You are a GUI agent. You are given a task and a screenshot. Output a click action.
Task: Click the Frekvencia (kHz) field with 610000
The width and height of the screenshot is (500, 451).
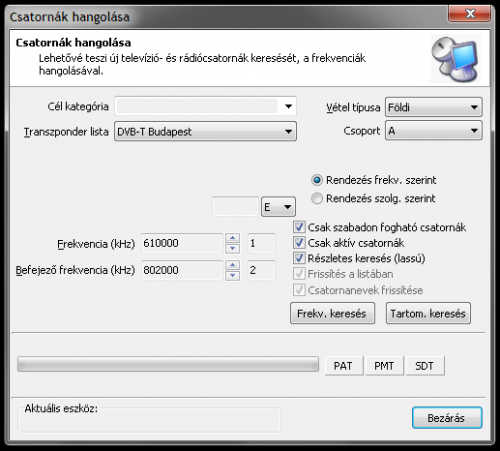182,243
